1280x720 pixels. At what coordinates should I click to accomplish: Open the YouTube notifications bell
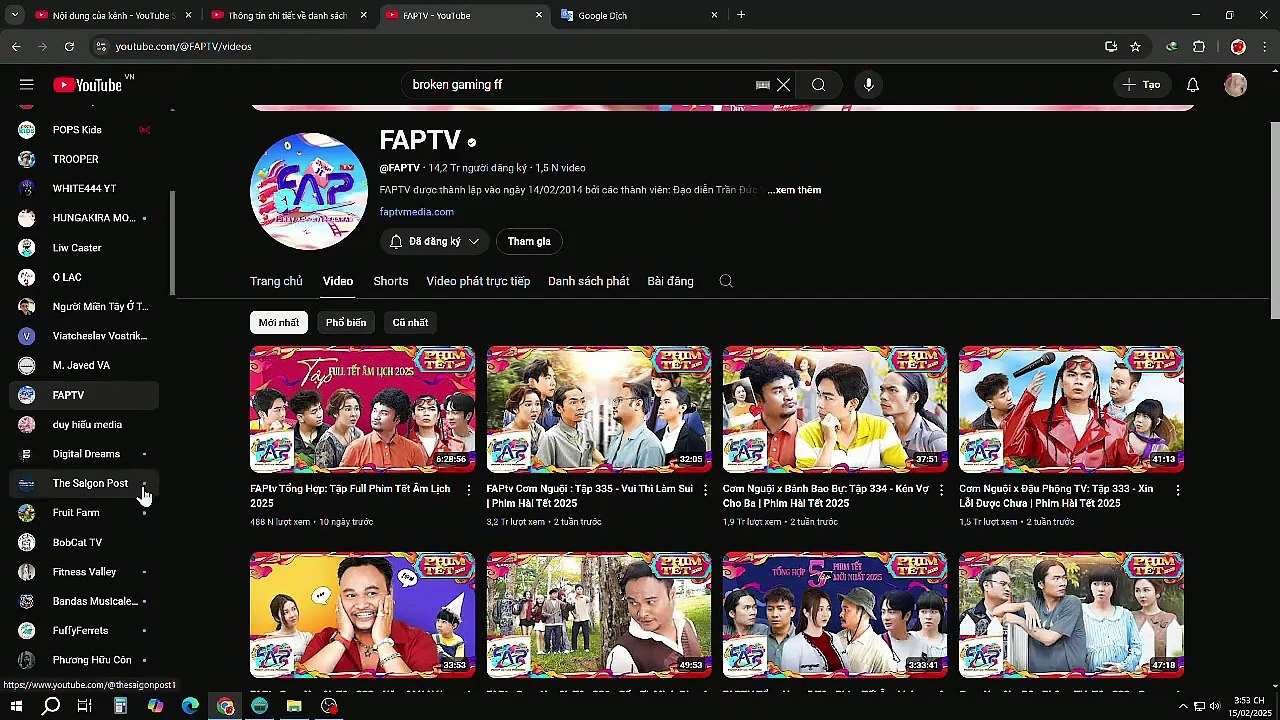pos(1193,85)
